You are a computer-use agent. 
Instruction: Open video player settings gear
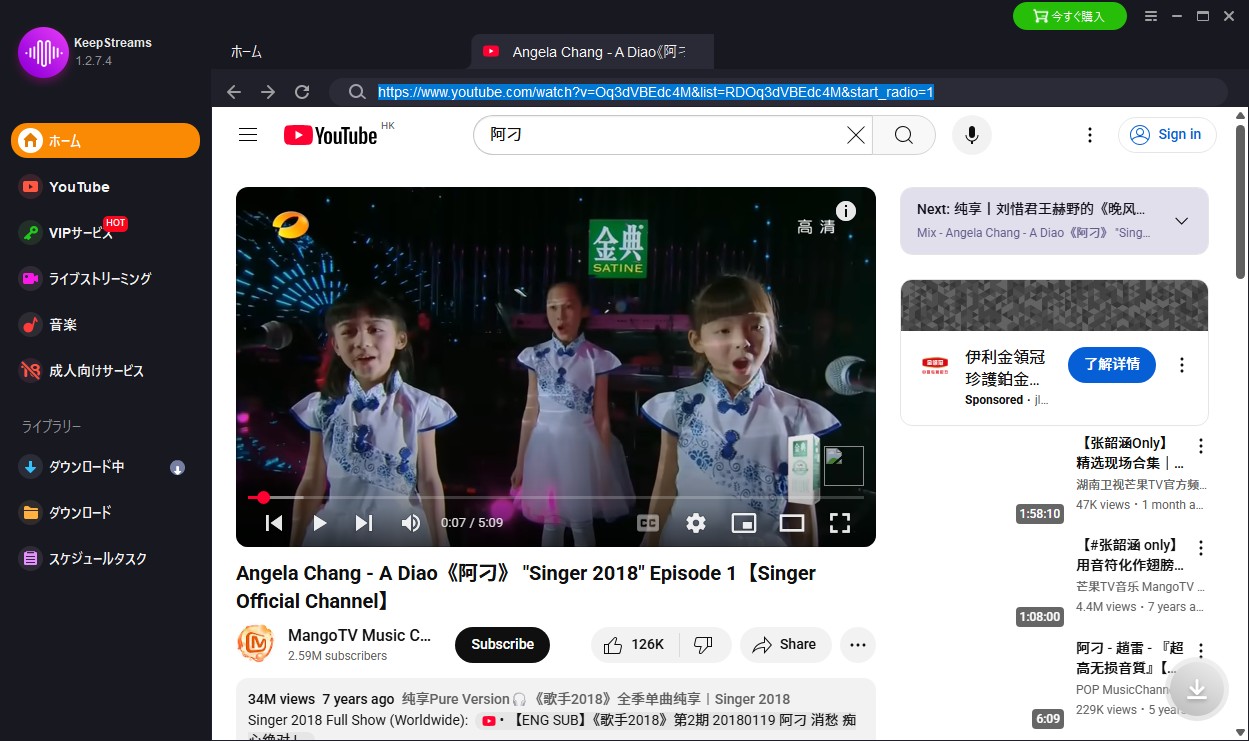(x=696, y=523)
